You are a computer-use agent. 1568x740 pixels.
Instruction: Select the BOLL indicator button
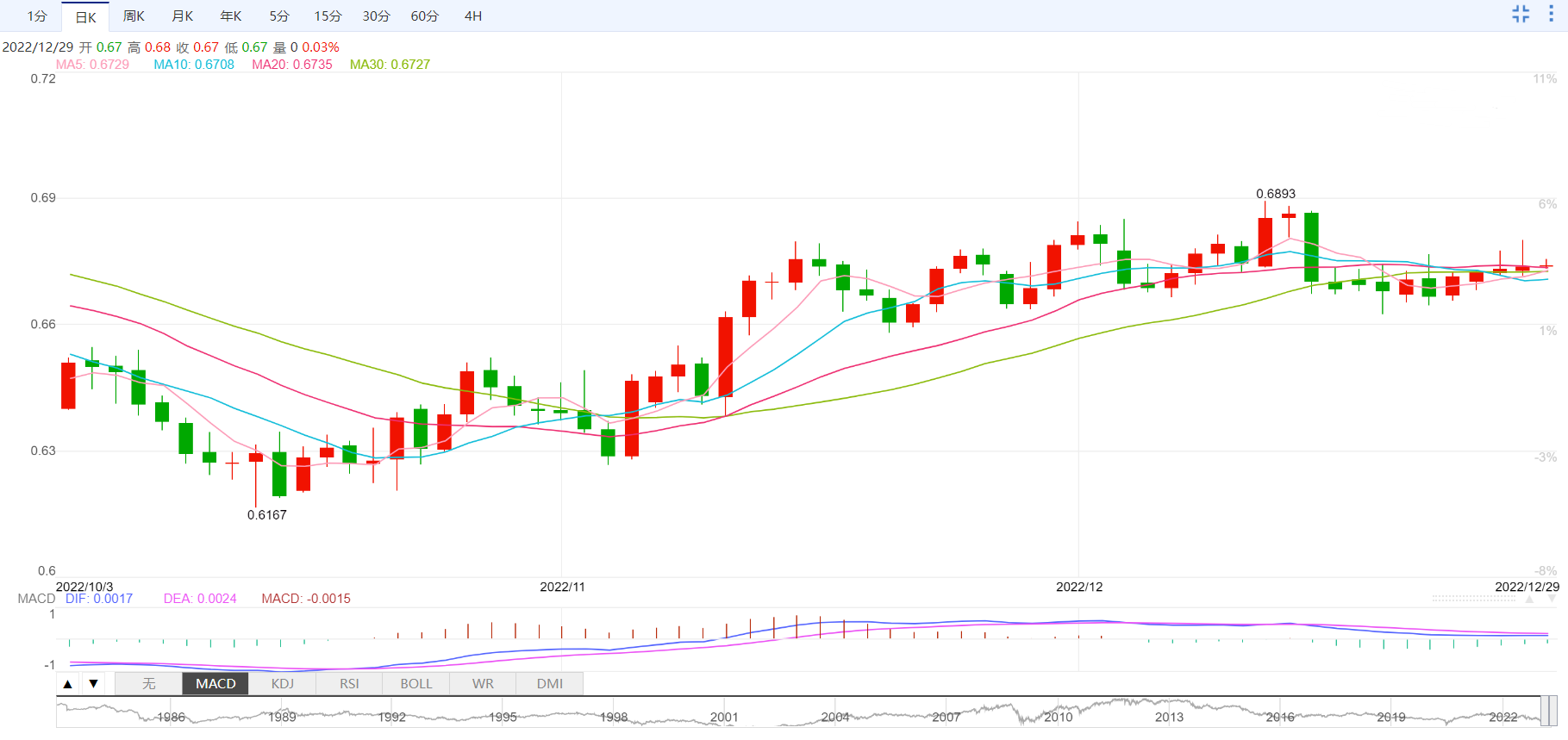pyautogui.click(x=416, y=684)
